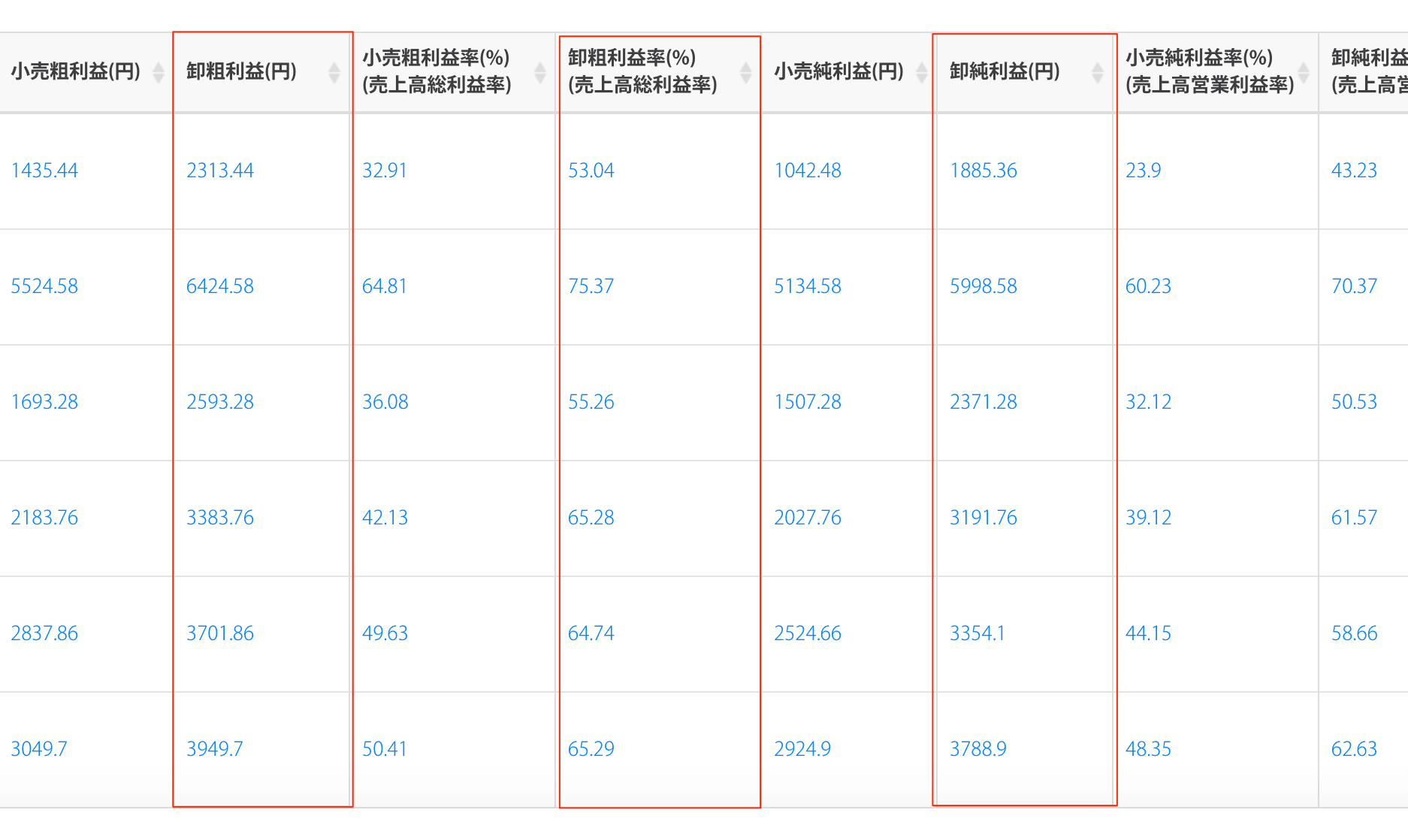Select the 3788.9 卸純利益 link

(x=977, y=749)
